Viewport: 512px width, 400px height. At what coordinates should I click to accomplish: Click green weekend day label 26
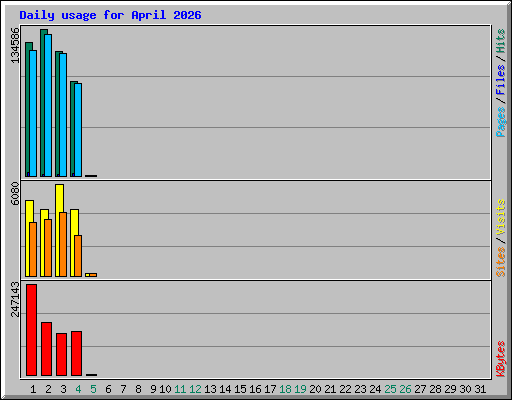(405, 389)
